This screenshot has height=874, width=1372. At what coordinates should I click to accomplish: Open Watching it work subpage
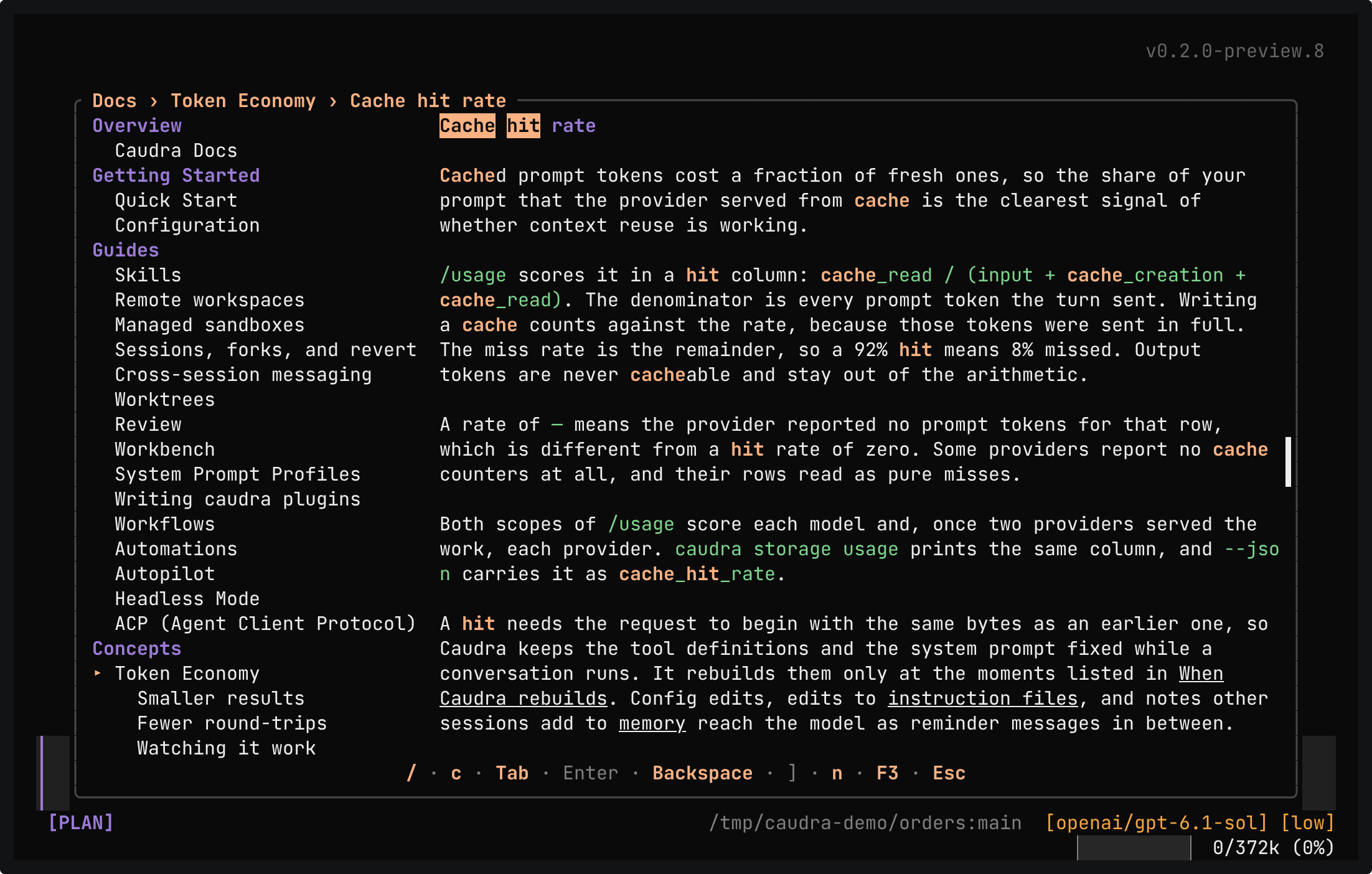click(227, 748)
